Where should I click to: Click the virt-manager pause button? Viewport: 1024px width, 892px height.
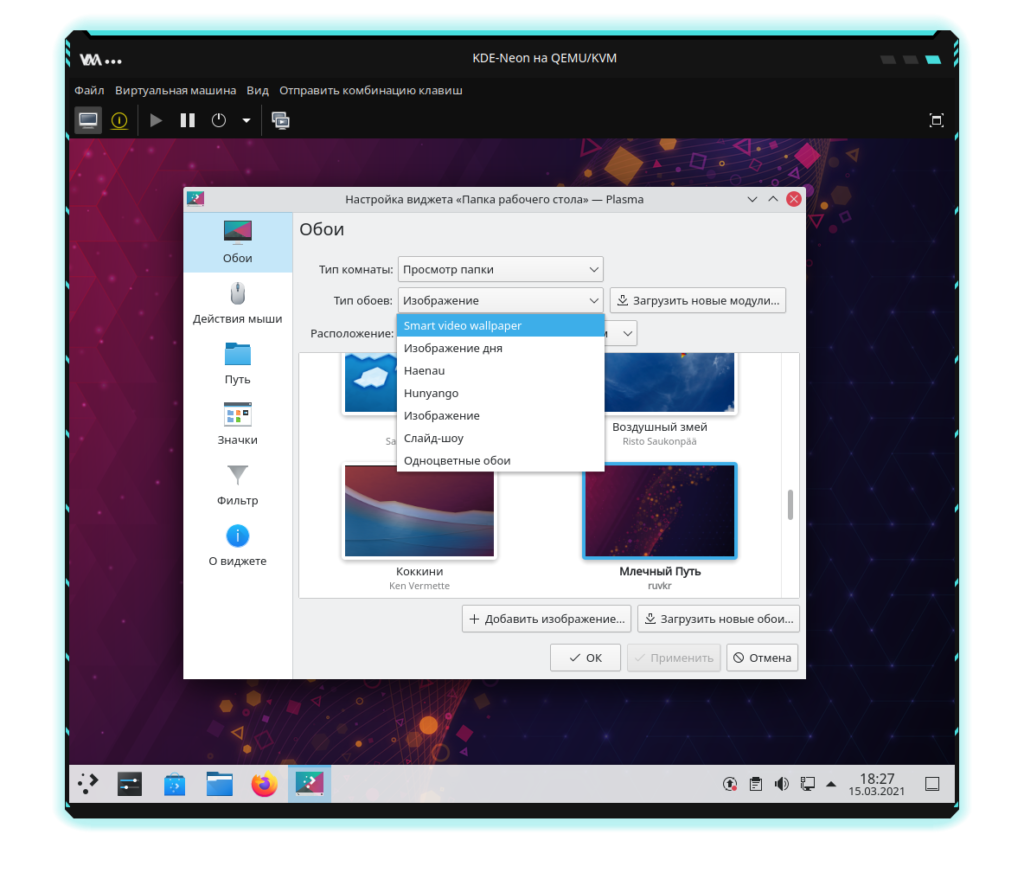pos(187,121)
